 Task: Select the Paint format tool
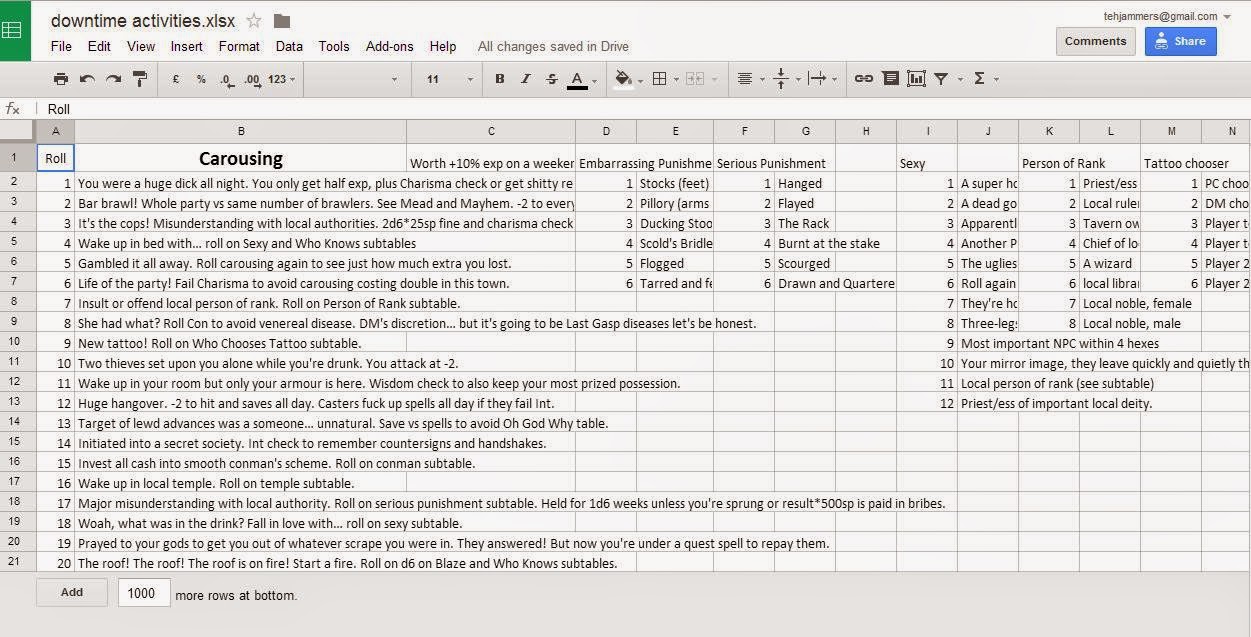[x=140, y=78]
